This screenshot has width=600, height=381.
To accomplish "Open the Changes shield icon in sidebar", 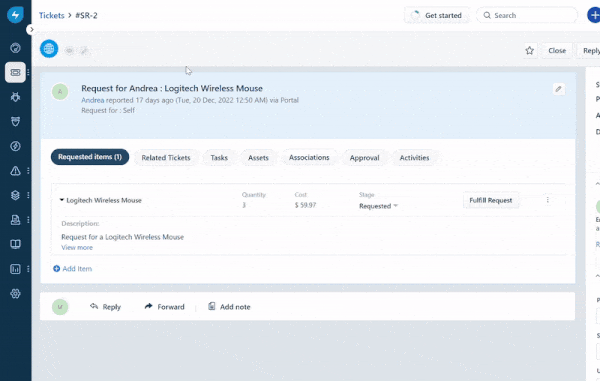I will pyautogui.click(x=15, y=121).
